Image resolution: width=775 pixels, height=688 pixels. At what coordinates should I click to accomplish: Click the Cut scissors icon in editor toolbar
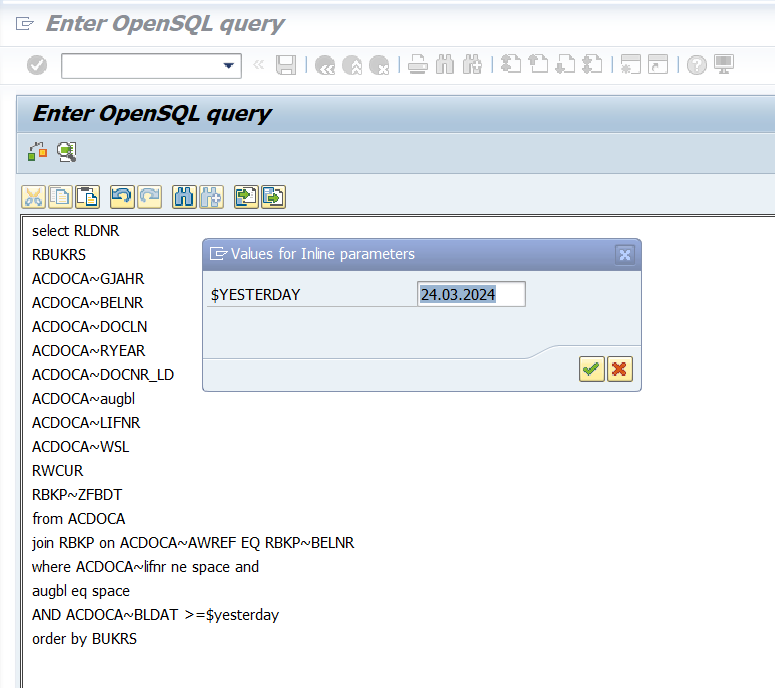[x=33, y=197]
